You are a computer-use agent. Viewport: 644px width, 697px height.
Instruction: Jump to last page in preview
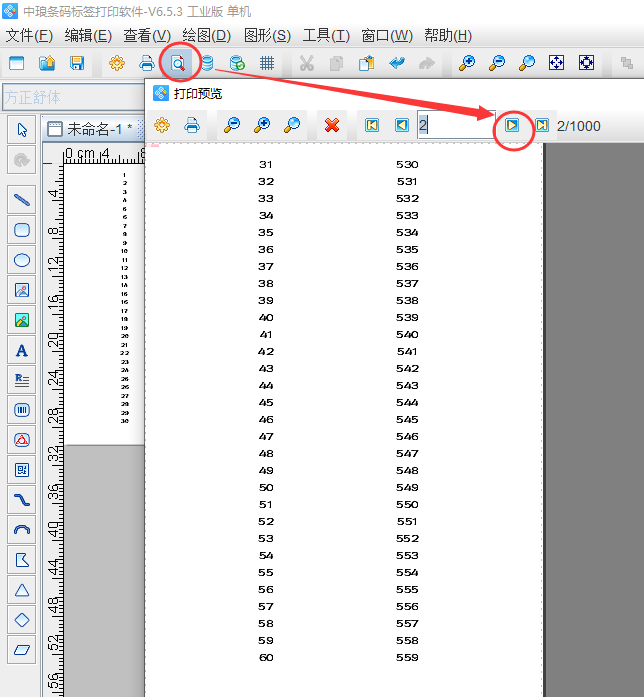pos(541,125)
